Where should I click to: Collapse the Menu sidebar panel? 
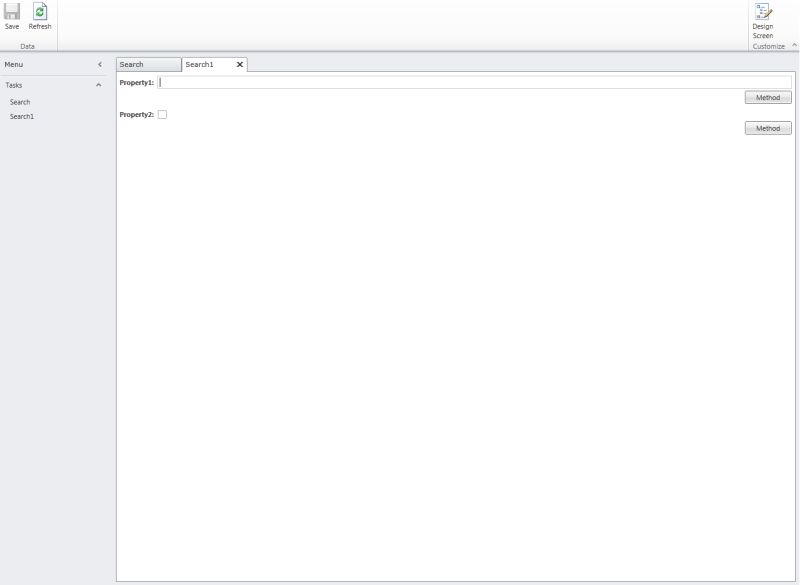99,62
